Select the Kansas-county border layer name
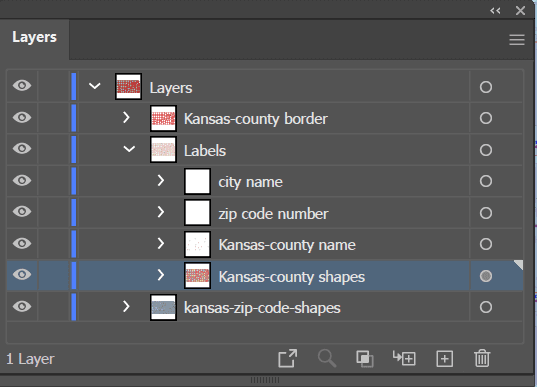This screenshot has width=537, height=387. point(256,119)
